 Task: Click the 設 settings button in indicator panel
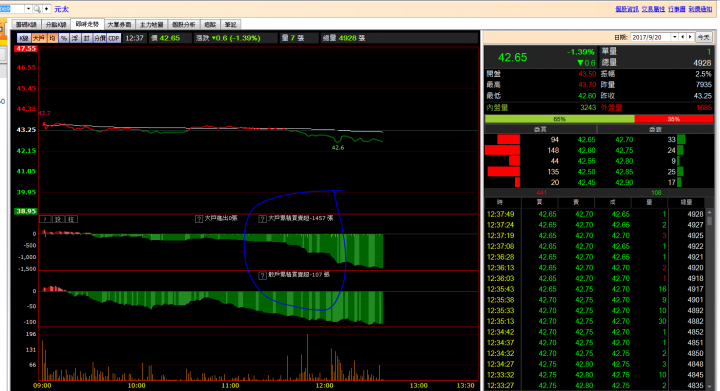click(x=58, y=219)
